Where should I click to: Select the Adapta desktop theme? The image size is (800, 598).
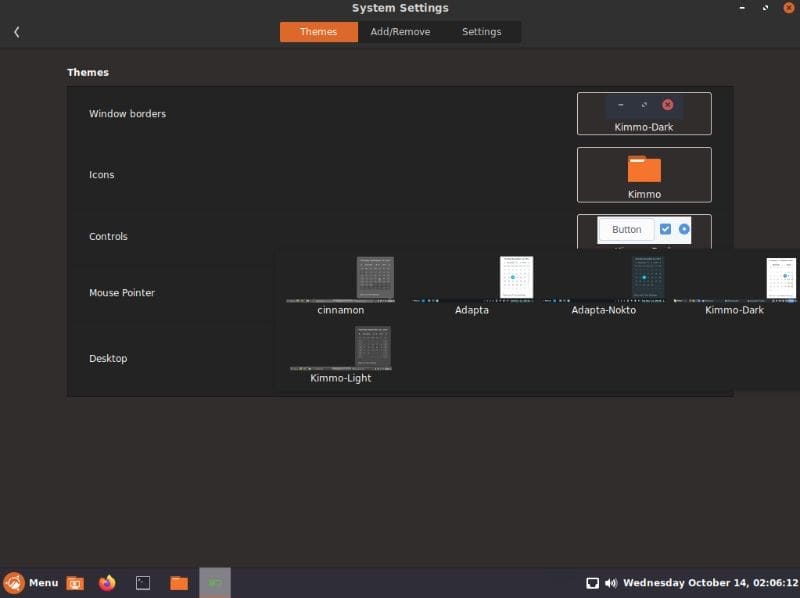point(472,286)
